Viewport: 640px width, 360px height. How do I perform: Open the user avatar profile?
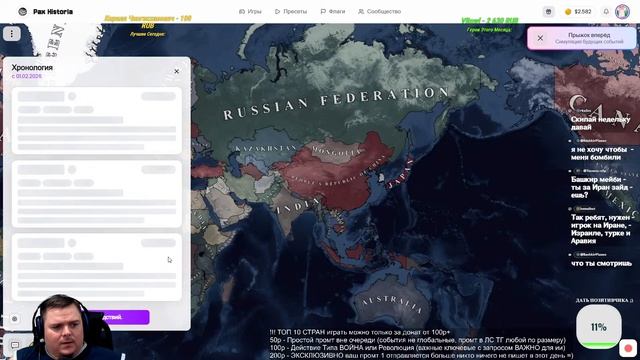tap(622, 11)
